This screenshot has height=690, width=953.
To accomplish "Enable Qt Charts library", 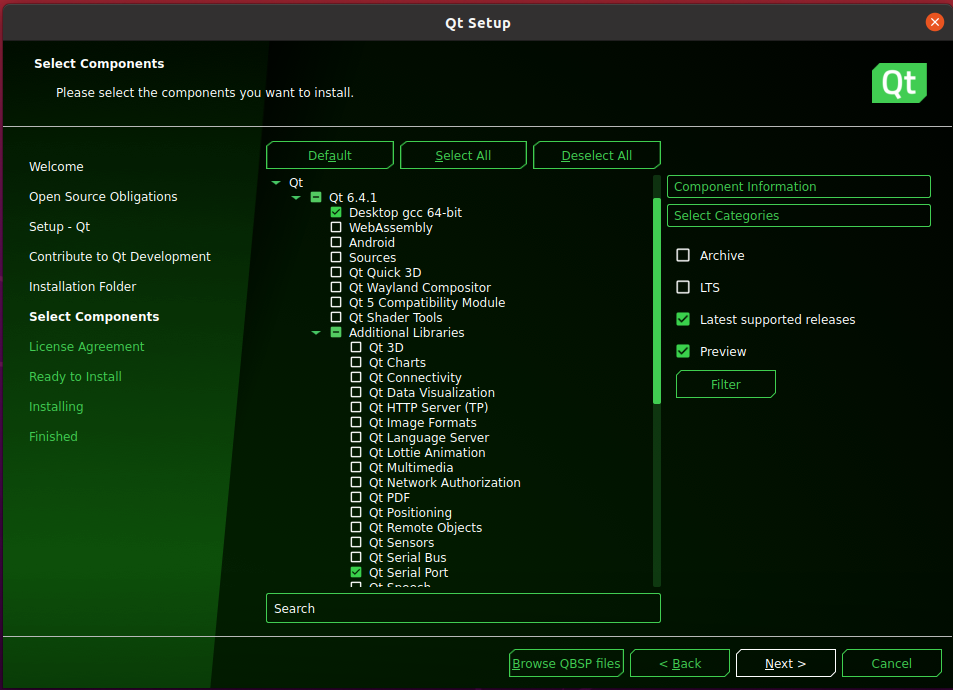I will (356, 362).
